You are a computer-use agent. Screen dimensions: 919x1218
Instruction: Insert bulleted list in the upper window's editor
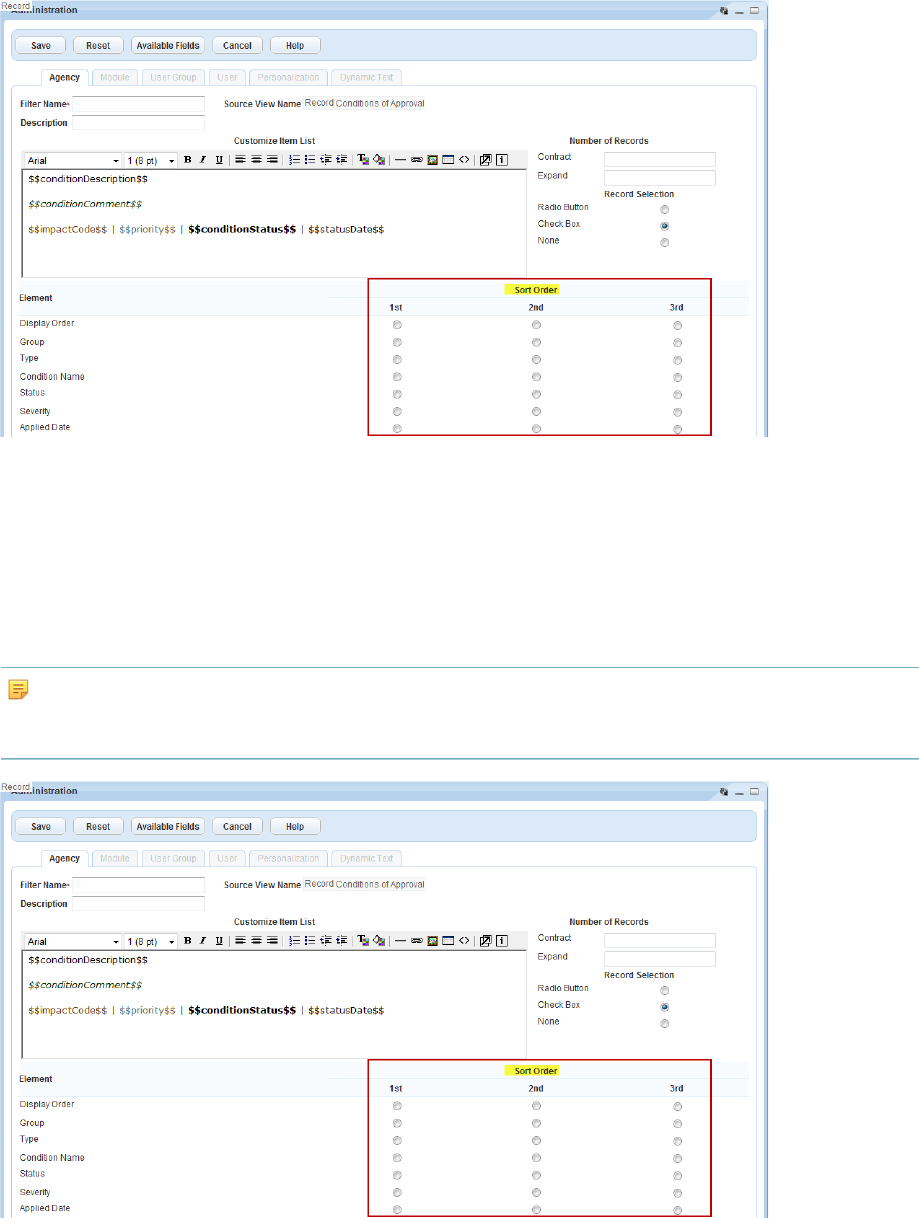(x=310, y=160)
